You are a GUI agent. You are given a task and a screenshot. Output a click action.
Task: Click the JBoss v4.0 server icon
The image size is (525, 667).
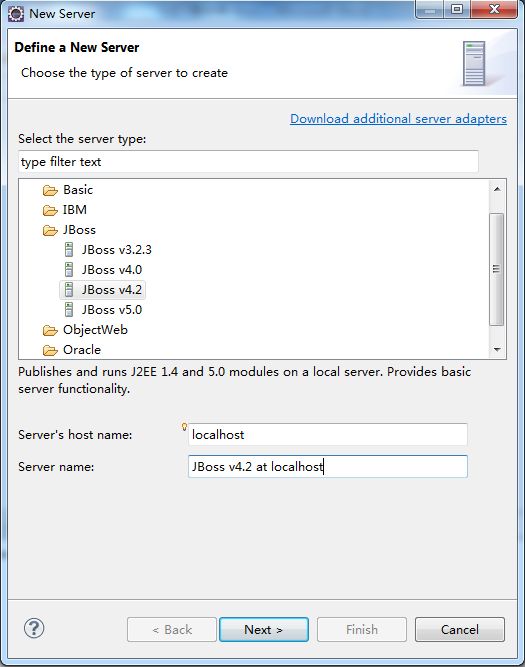pyautogui.click(x=69, y=270)
